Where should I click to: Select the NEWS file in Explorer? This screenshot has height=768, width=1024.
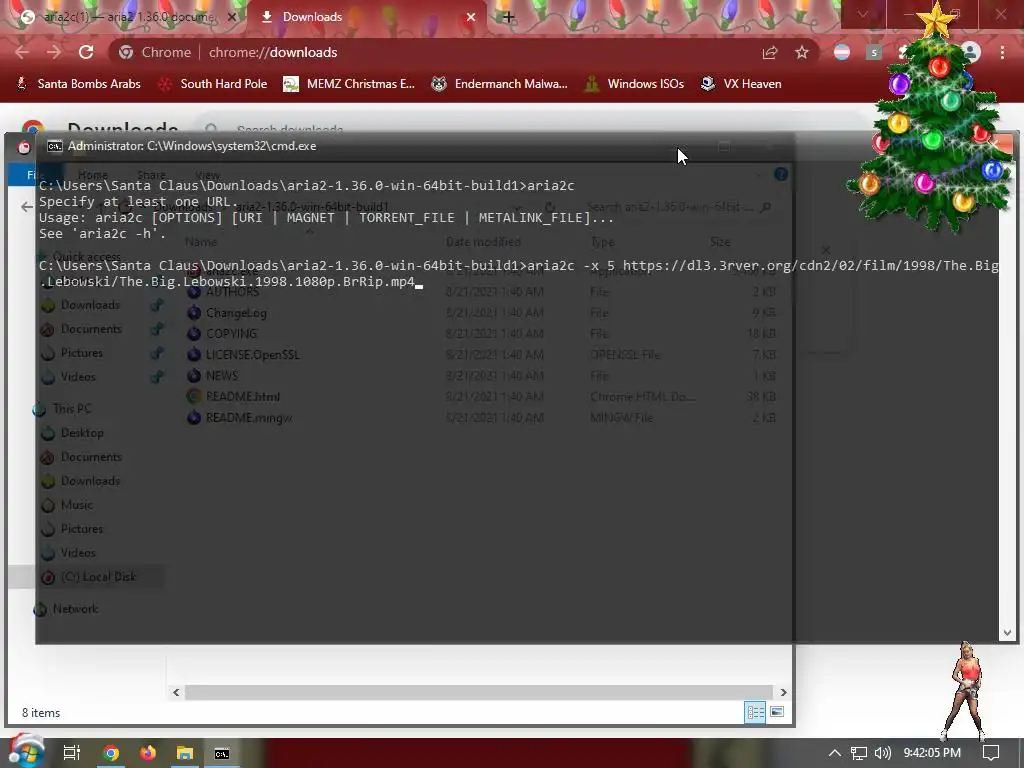(221, 376)
